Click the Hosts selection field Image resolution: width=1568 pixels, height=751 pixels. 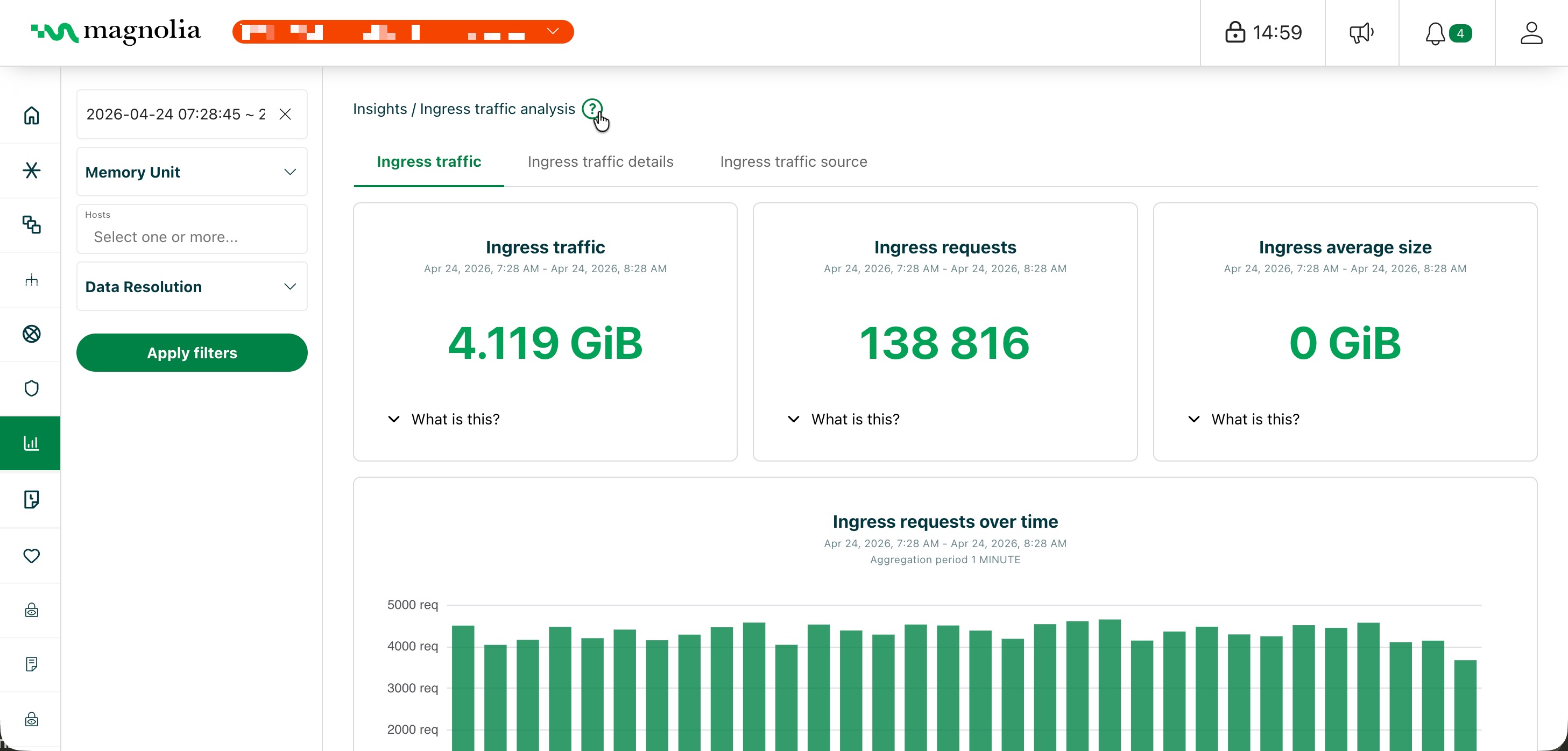click(x=192, y=229)
